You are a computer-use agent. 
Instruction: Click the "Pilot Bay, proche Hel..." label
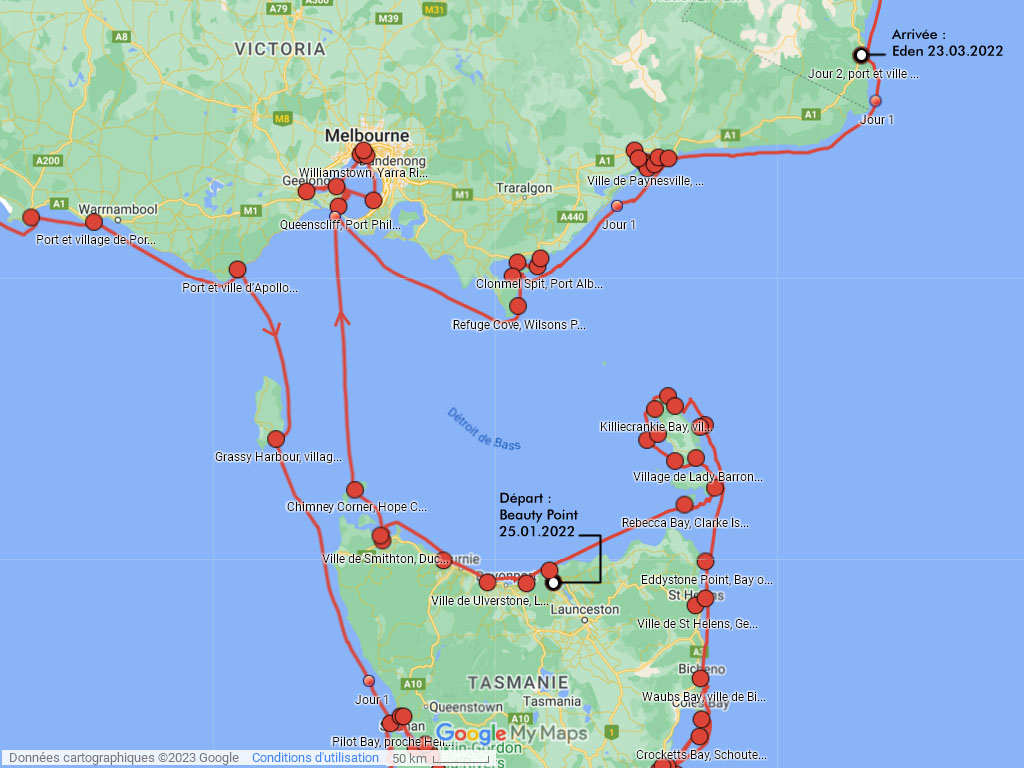point(392,741)
